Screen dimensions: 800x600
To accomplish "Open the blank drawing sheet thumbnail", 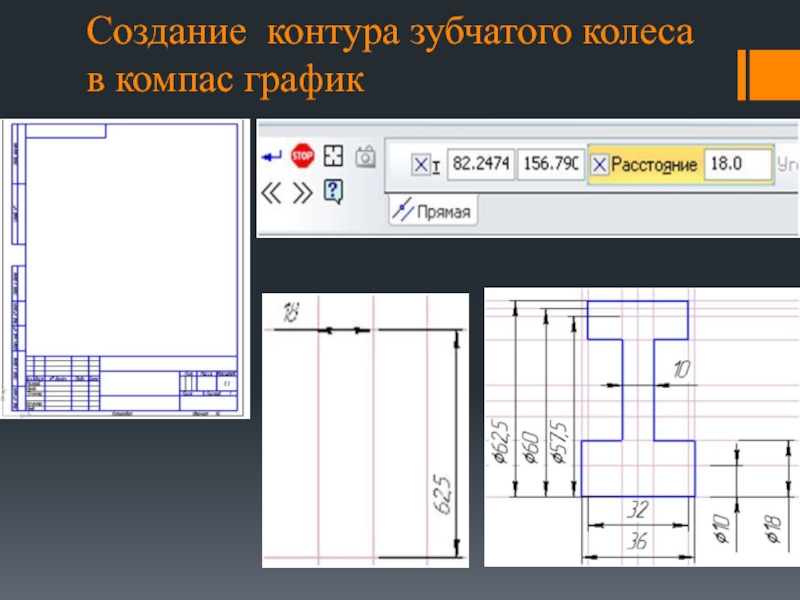I will 125,268.
